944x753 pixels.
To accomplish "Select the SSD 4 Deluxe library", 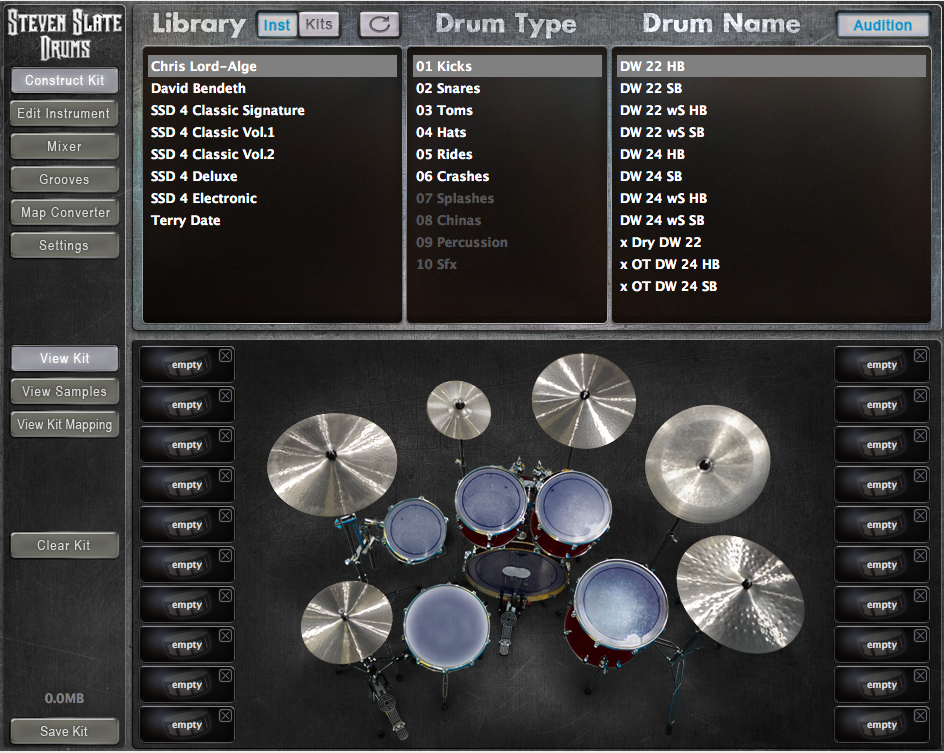I will [x=272, y=176].
